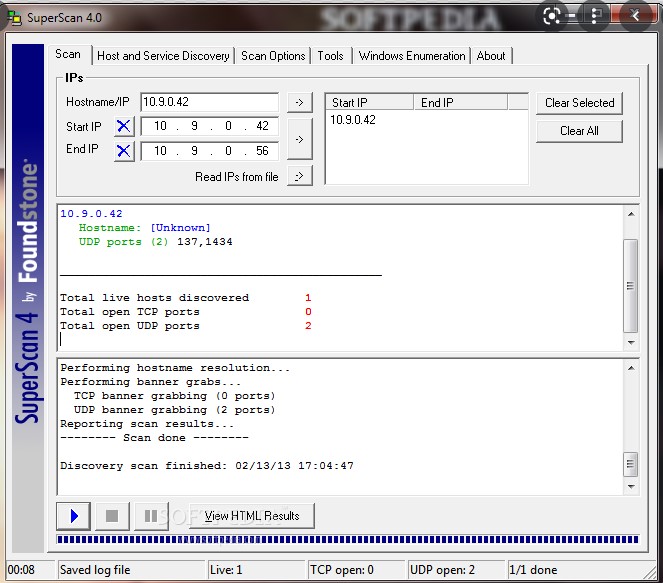The width and height of the screenshot is (663, 583).
Task: Click the Hostname: [Unknown] line
Action: point(144,227)
